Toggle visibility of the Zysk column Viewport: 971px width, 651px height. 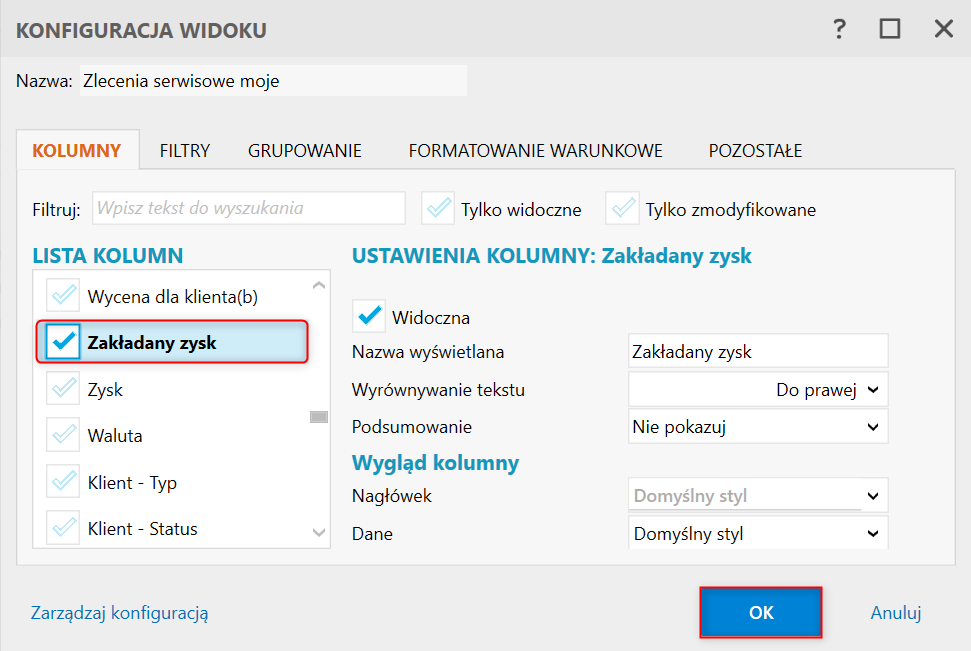pos(64,390)
